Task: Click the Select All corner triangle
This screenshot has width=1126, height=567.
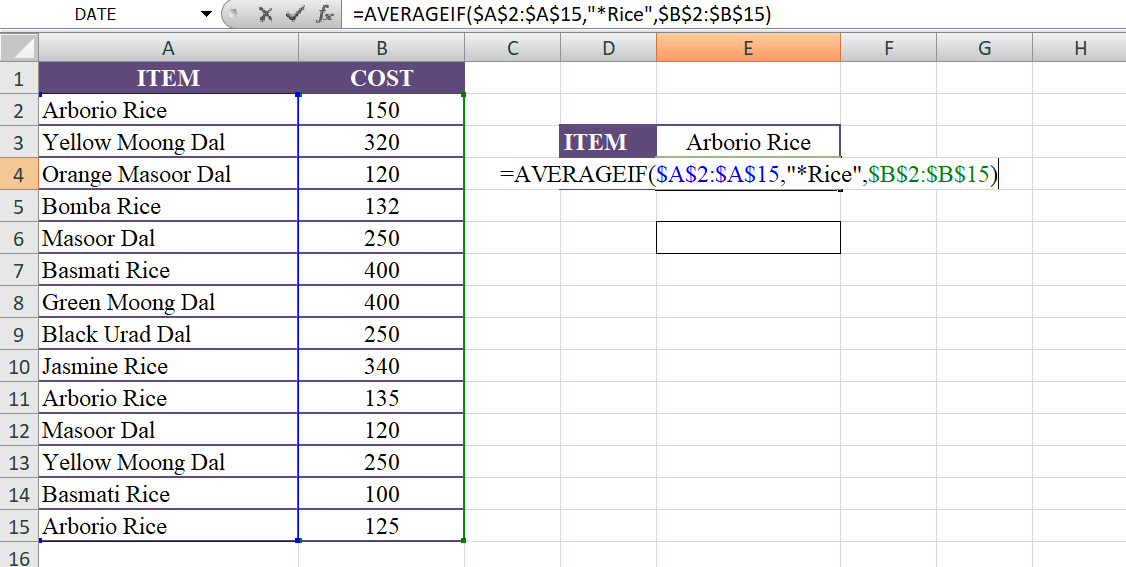Action: click(x=20, y=47)
